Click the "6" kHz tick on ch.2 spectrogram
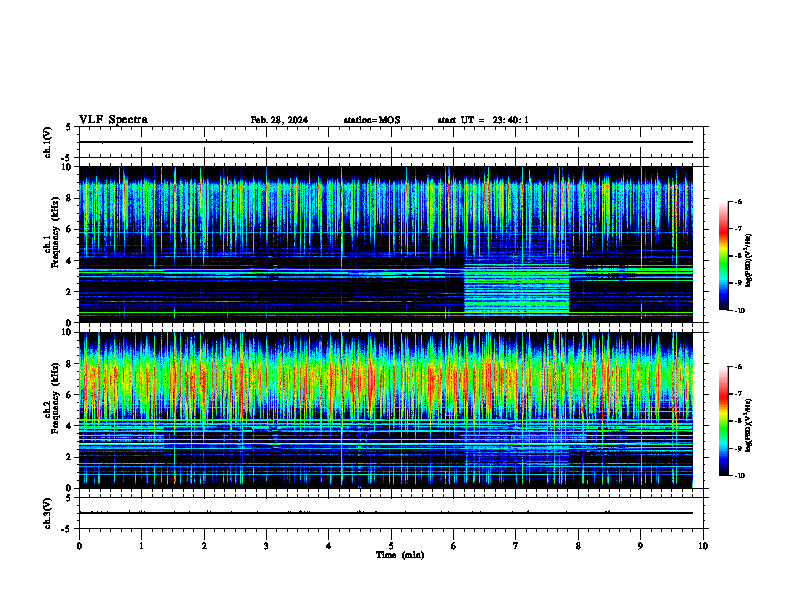792x612 pixels. 70,395
